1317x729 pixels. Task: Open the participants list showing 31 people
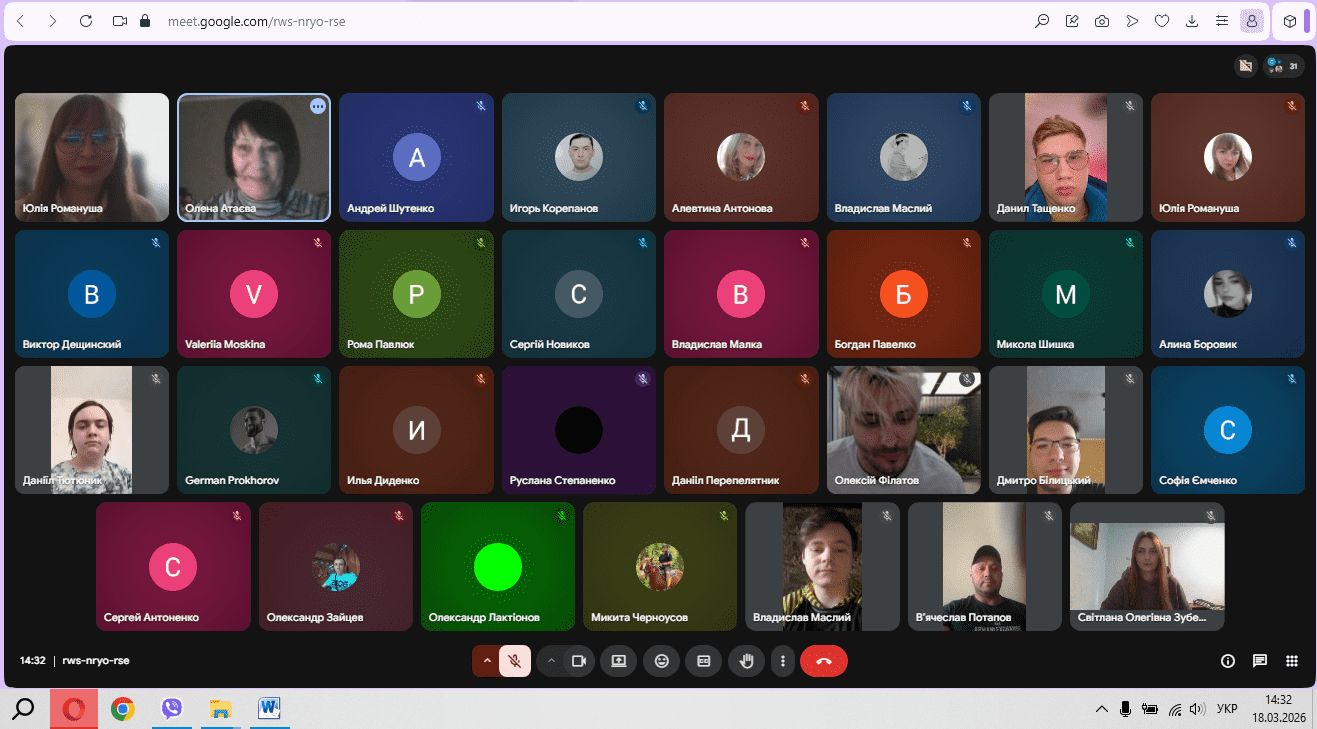pos(1283,66)
